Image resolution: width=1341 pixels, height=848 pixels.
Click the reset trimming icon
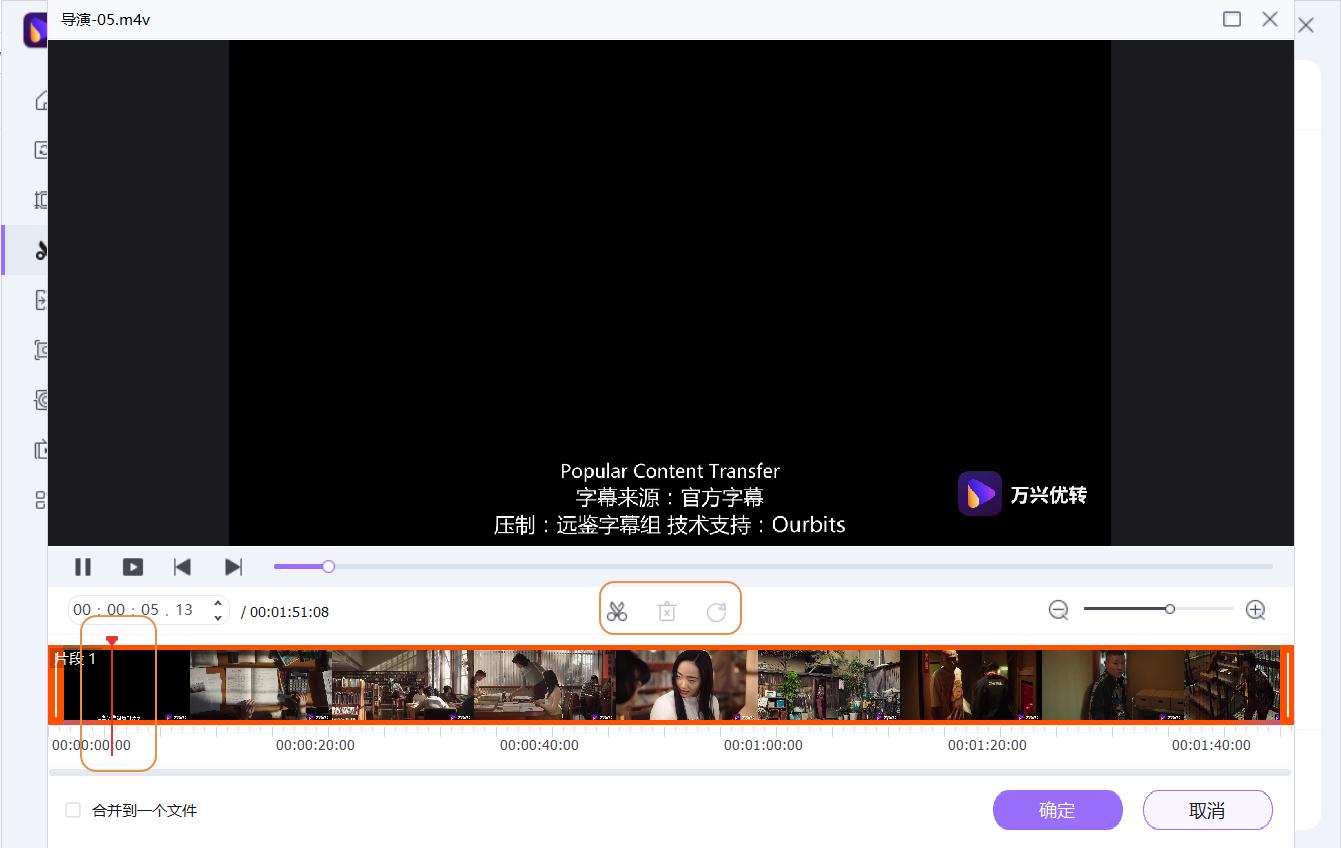(717, 609)
